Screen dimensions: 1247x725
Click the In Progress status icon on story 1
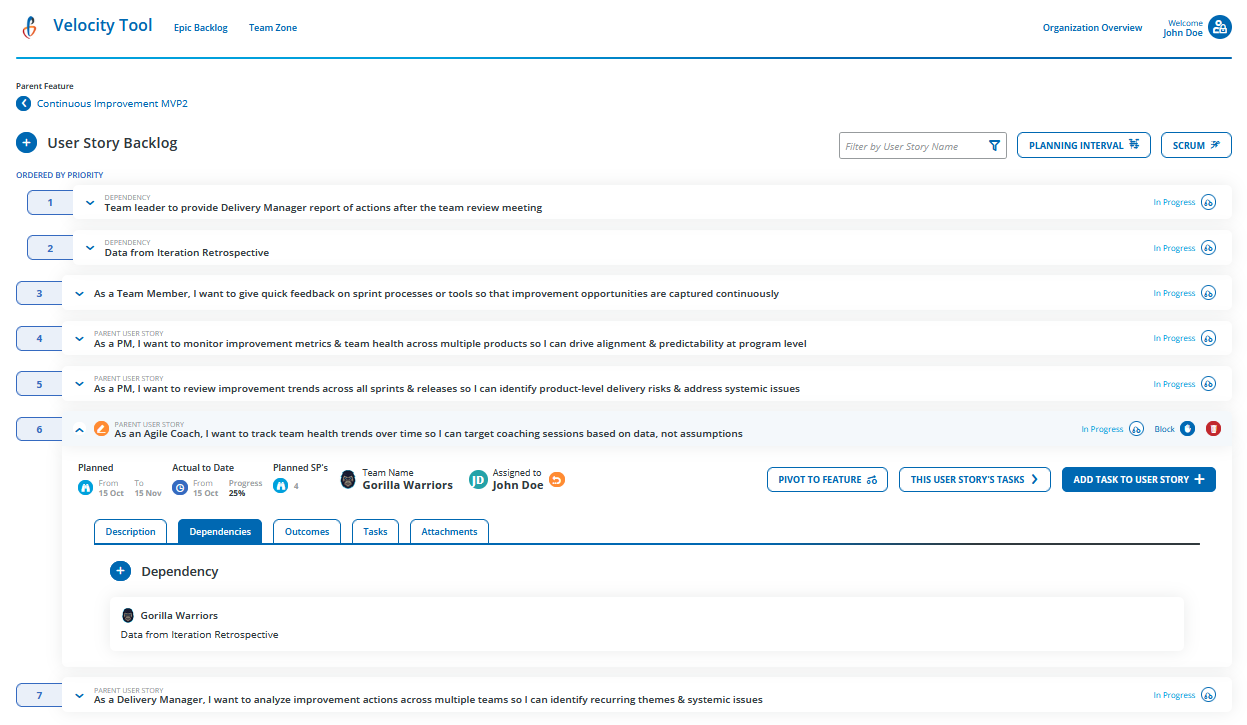pyautogui.click(x=1209, y=201)
